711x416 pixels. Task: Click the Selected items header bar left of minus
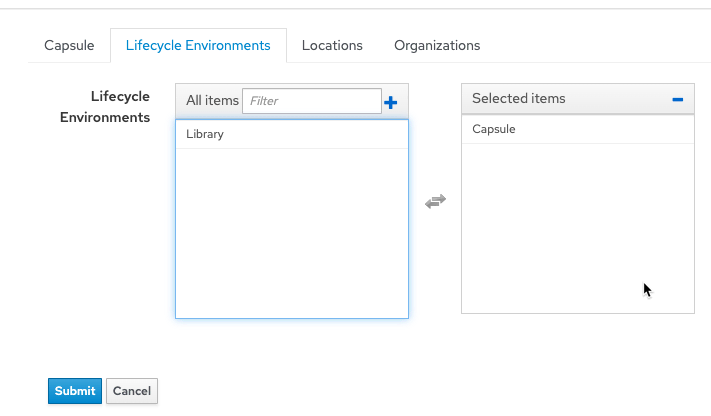click(620, 99)
